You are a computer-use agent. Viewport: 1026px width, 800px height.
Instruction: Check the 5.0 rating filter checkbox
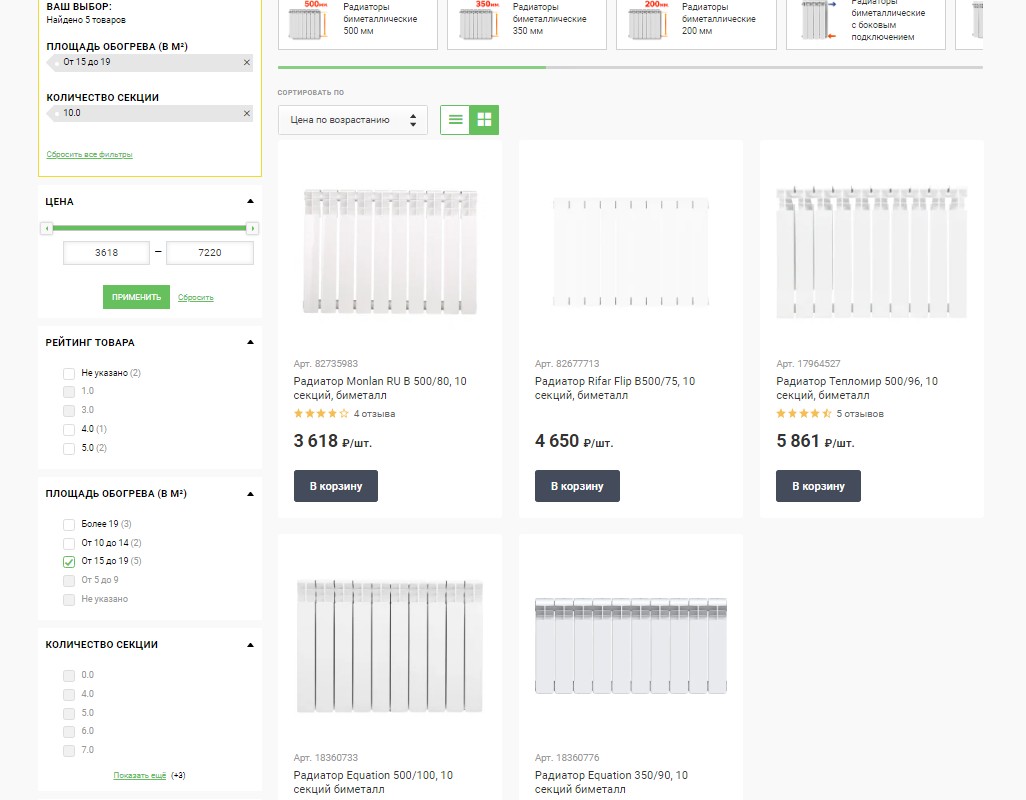click(69, 448)
